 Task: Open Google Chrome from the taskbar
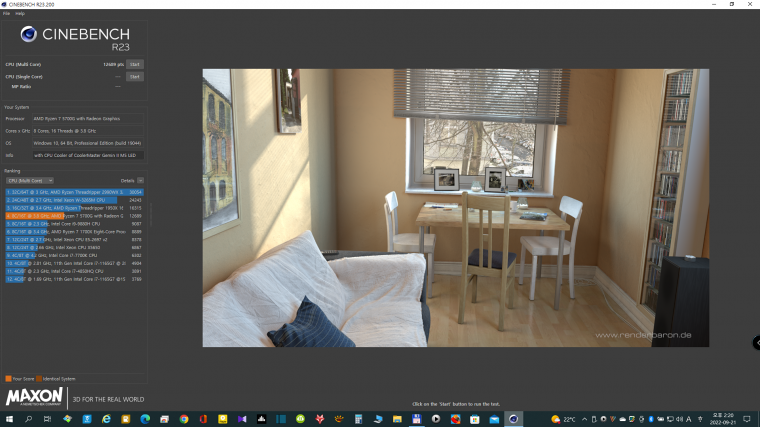[x=184, y=419]
